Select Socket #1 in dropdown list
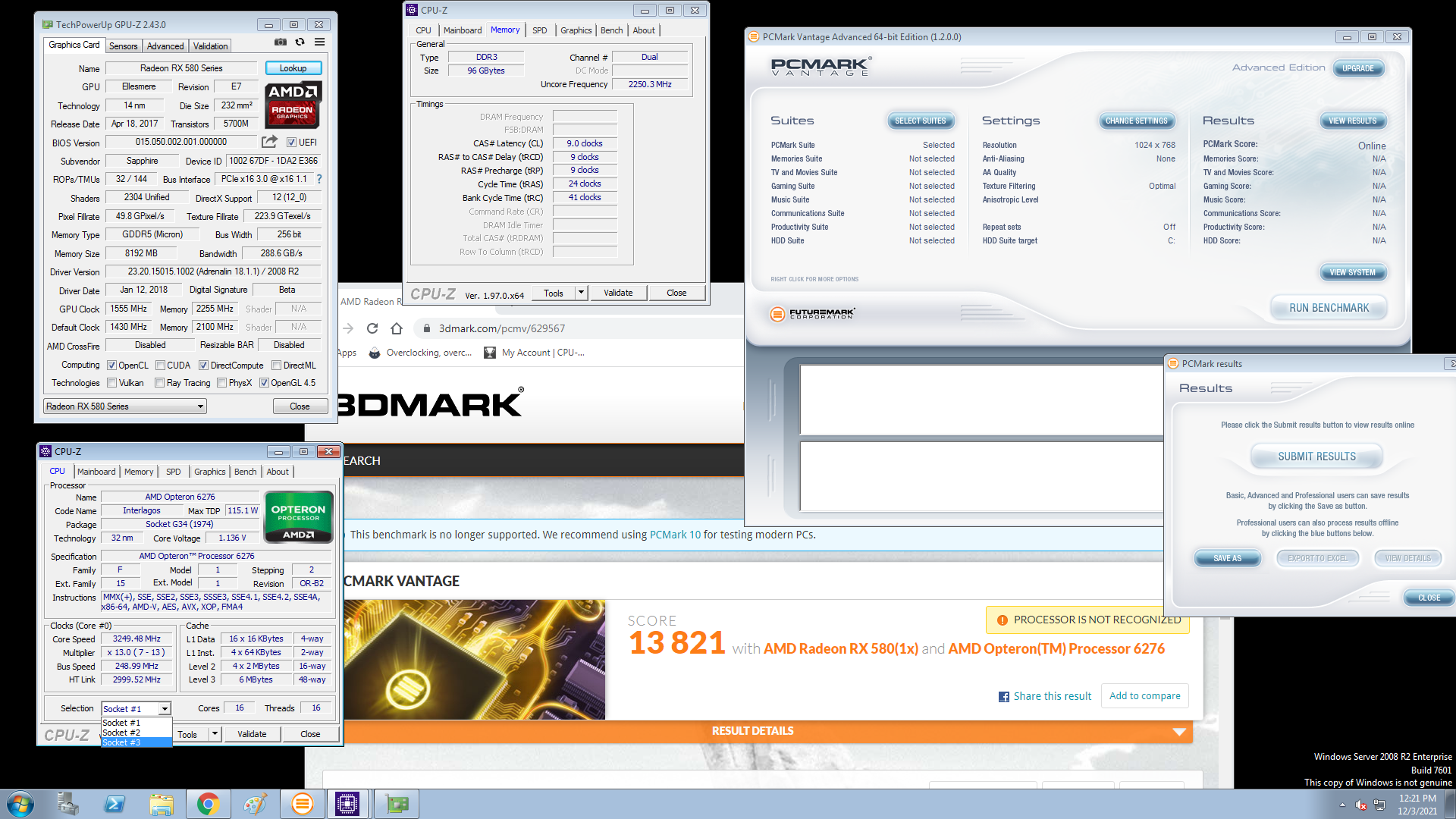This screenshot has width=1456, height=819. click(136, 723)
